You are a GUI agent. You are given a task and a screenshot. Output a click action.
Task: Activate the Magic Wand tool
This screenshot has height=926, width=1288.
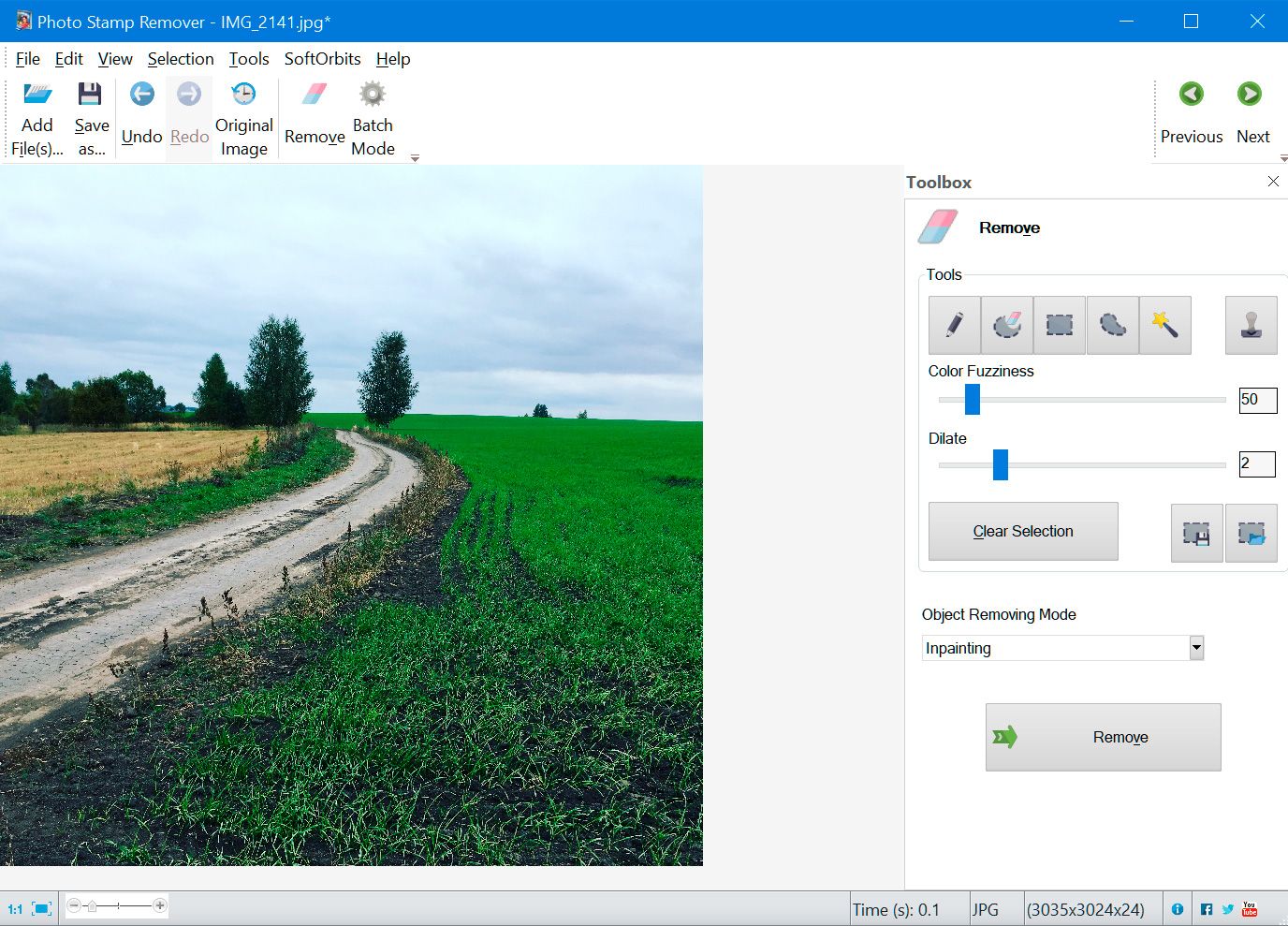(x=1164, y=325)
